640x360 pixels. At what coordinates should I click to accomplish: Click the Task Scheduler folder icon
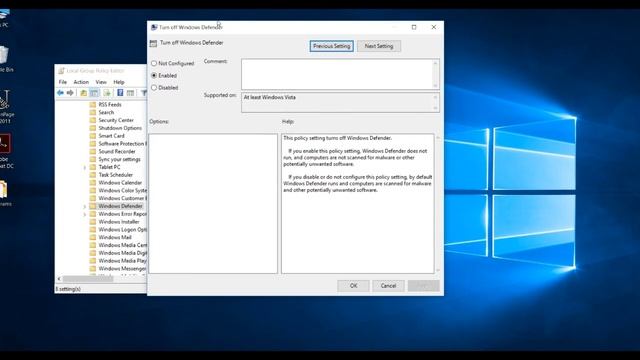93,175
